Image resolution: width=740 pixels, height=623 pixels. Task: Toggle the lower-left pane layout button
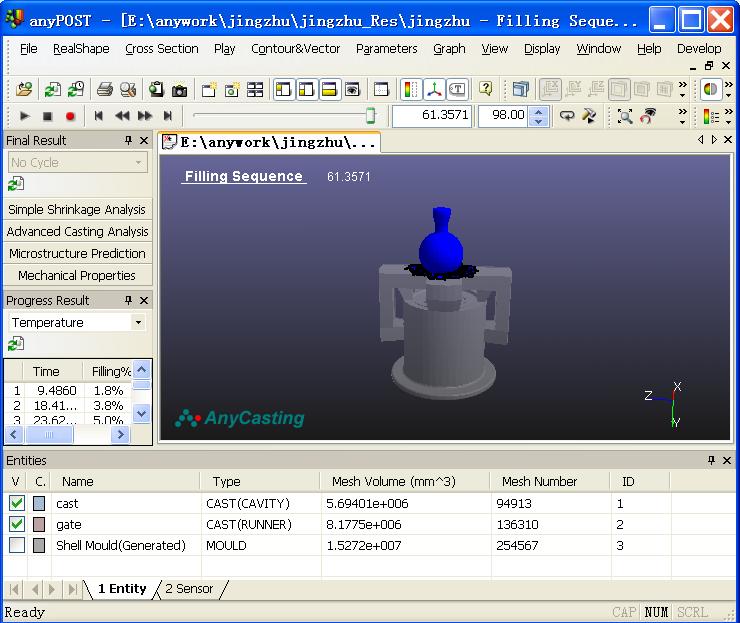click(306, 89)
